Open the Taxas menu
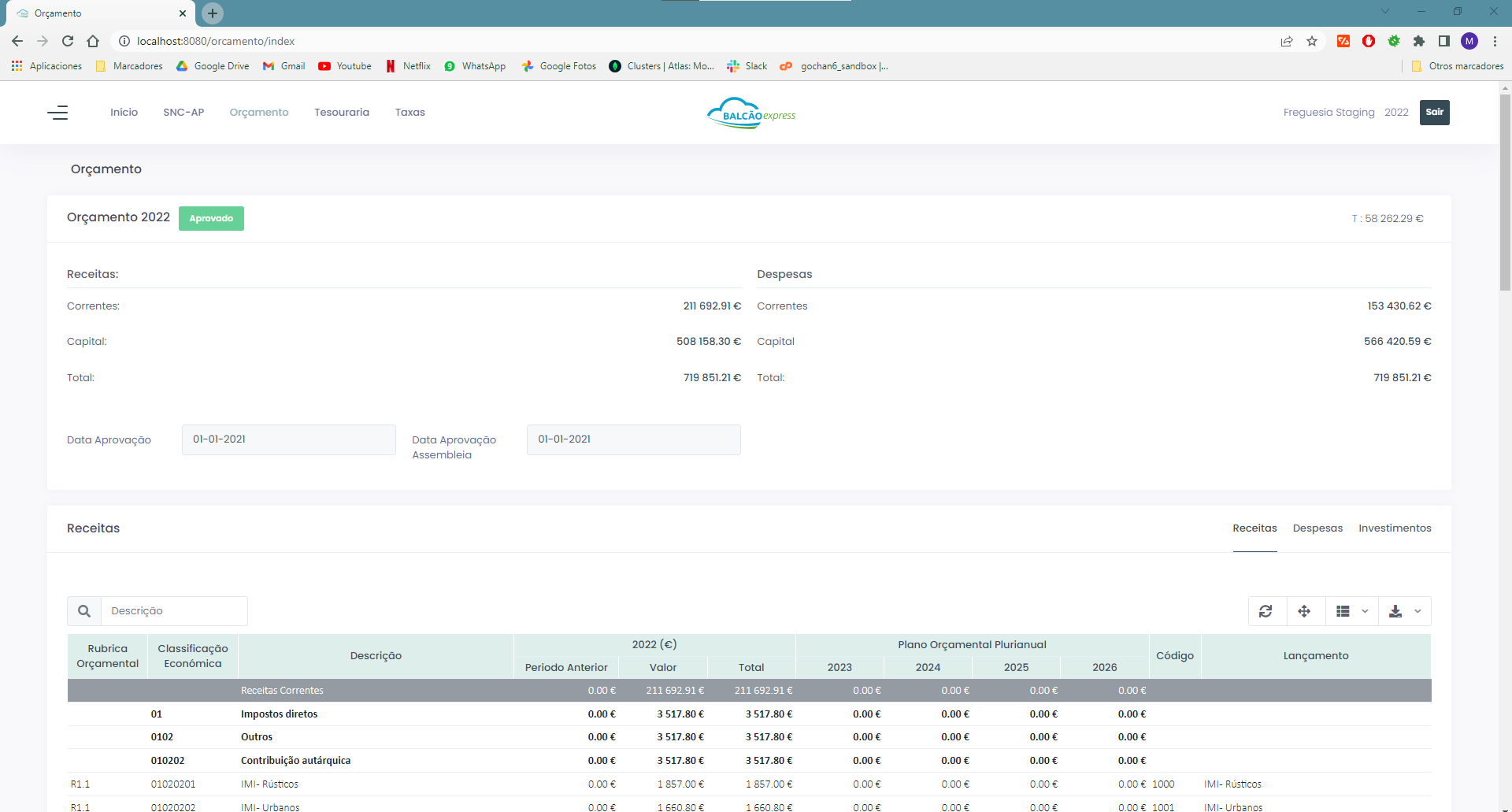This screenshot has width=1512, height=812. point(410,113)
